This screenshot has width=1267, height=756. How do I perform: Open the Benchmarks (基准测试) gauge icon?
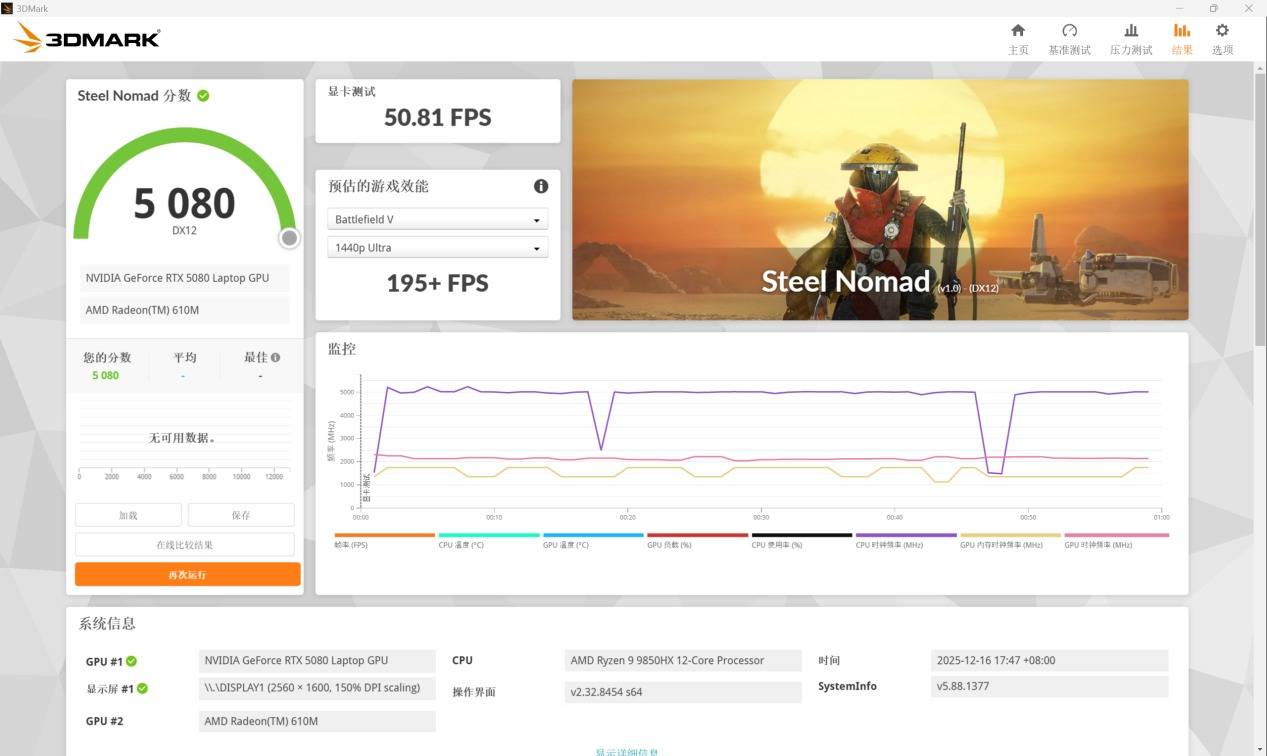[x=1069, y=31]
